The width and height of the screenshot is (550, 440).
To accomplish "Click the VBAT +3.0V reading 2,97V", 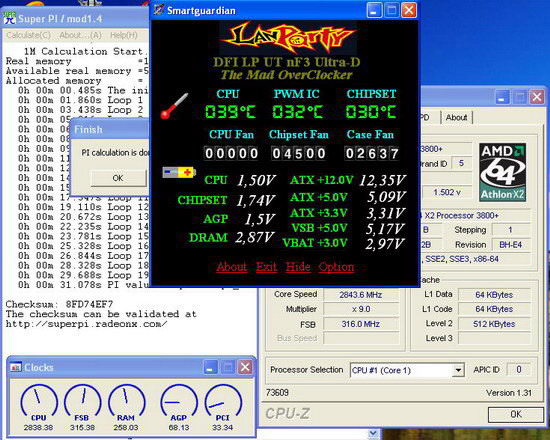I will coord(385,243).
